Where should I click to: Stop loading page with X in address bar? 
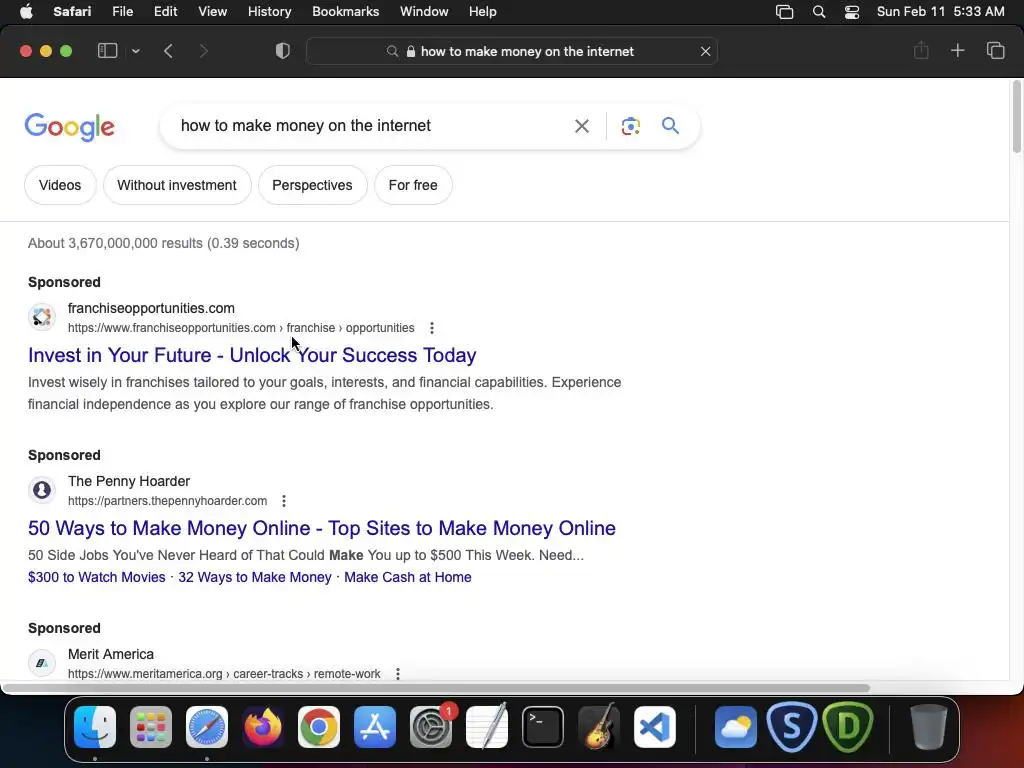pos(705,51)
